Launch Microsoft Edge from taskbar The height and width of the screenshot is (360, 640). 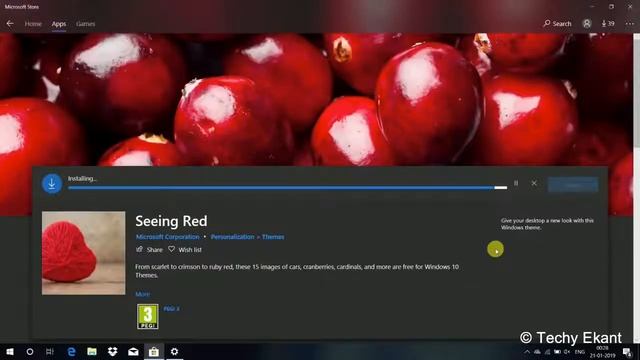(71, 351)
